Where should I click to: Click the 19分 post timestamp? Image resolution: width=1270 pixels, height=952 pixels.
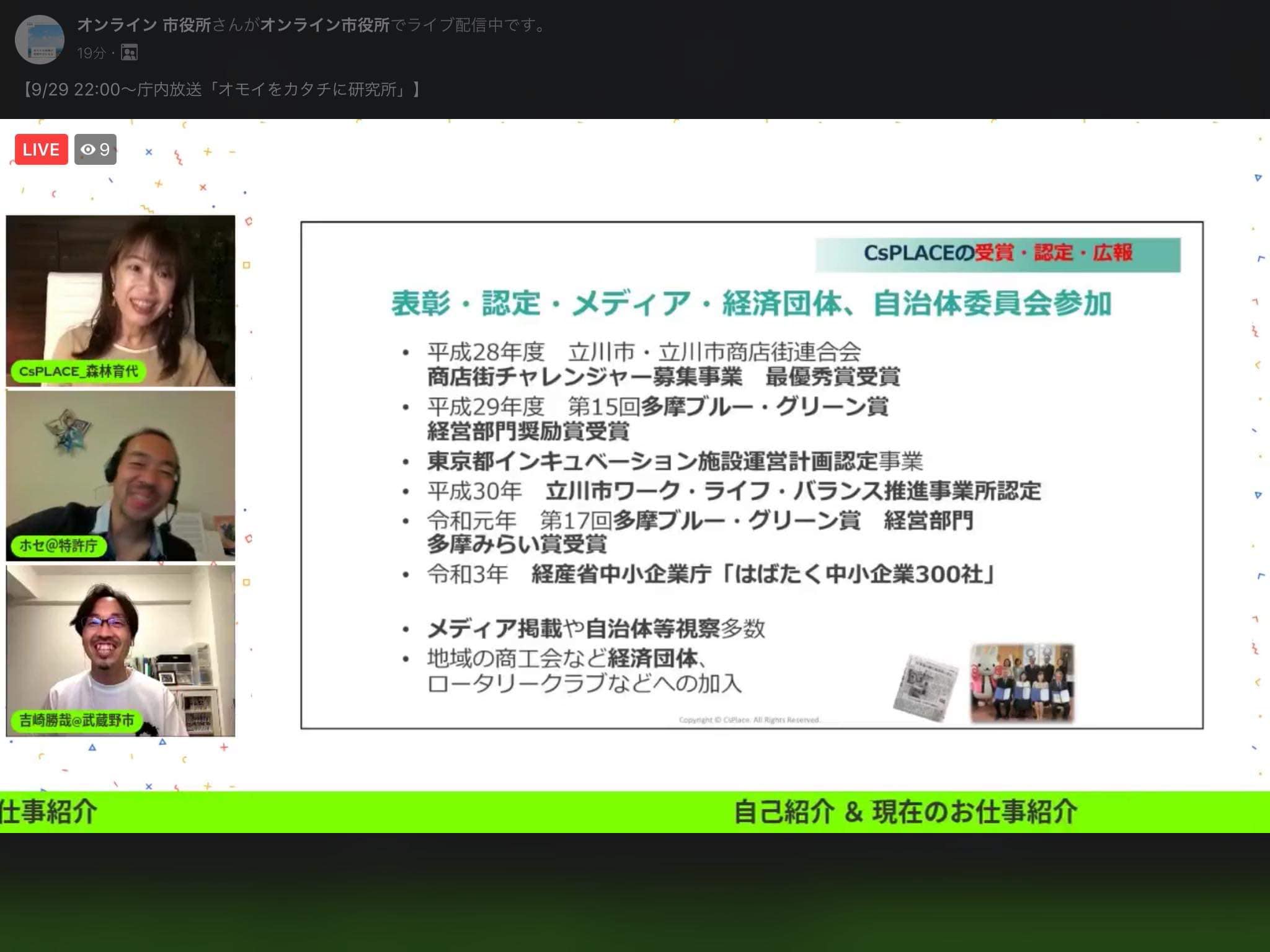(x=91, y=53)
